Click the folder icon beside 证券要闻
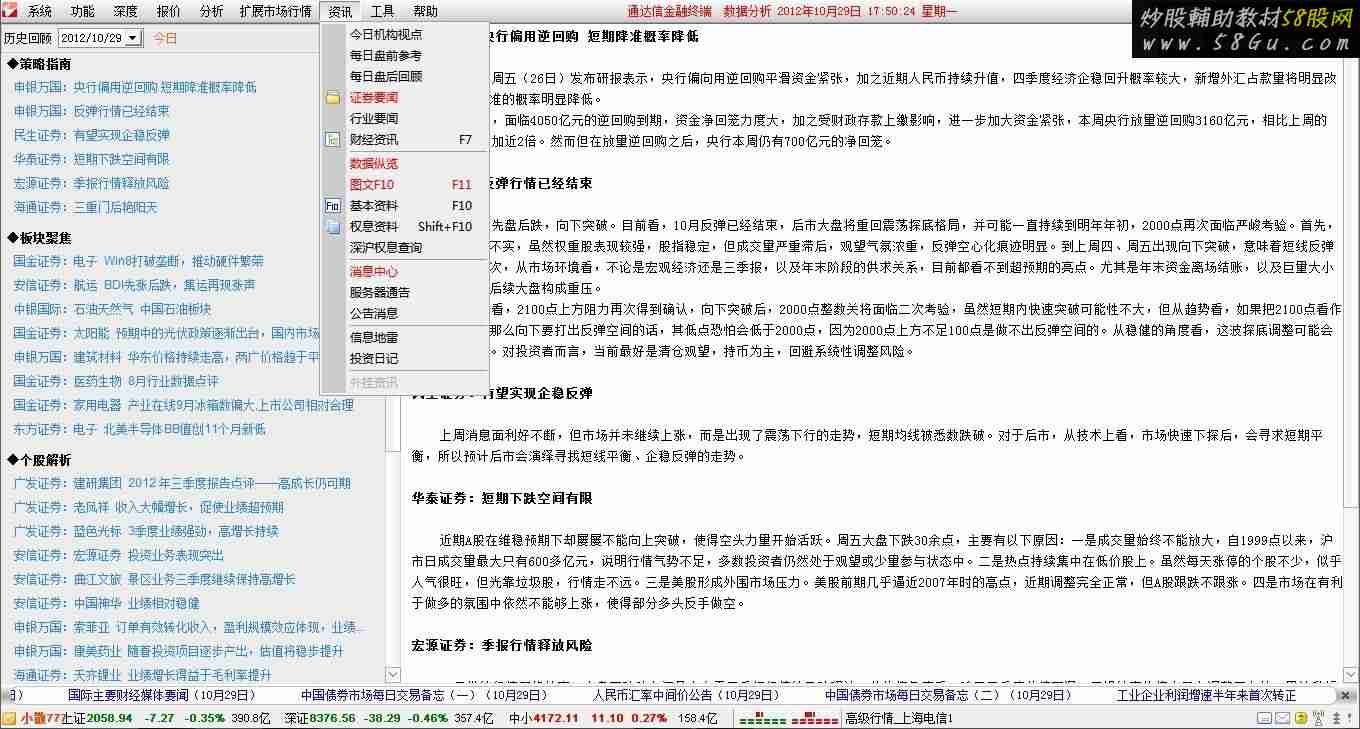 click(332, 98)
